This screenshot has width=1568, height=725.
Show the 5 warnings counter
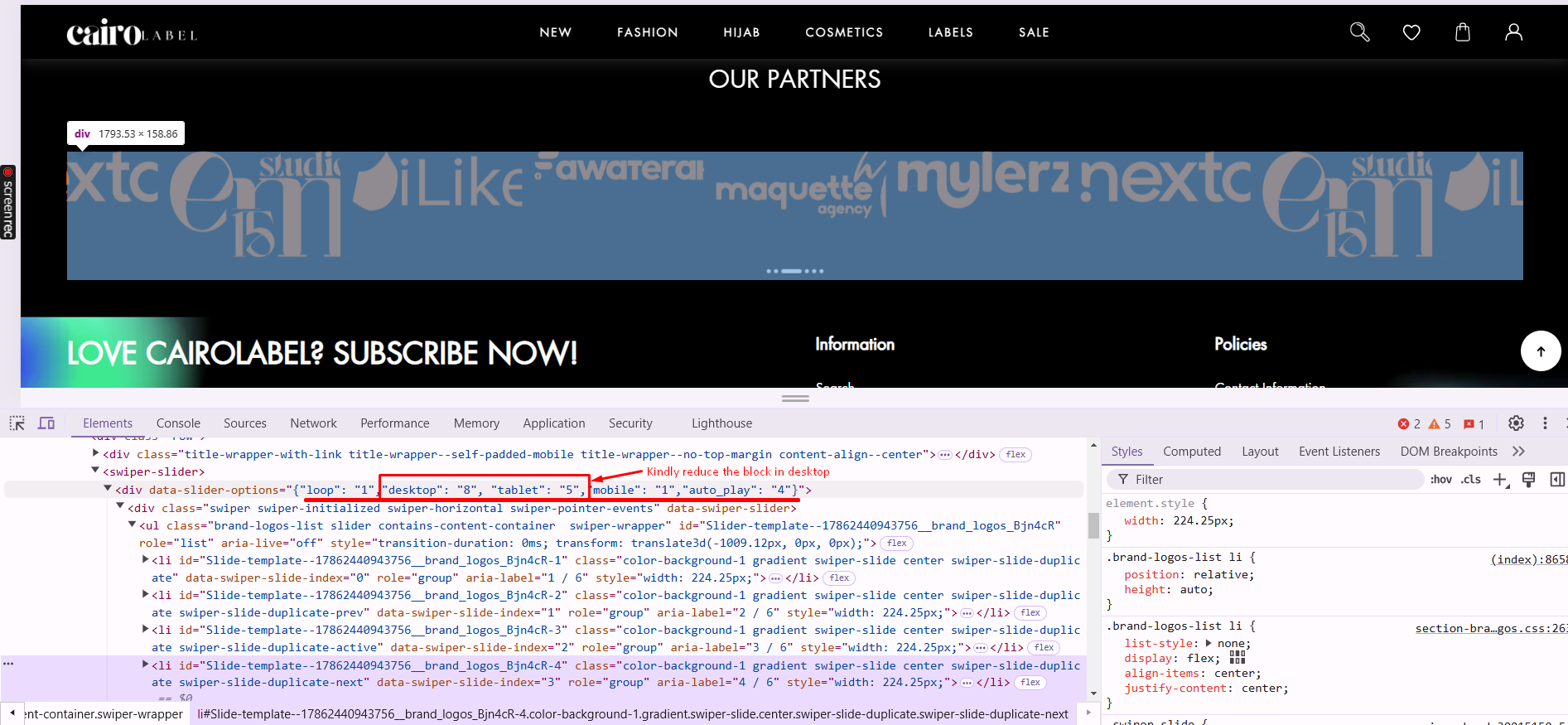[x=1440, y=423]
